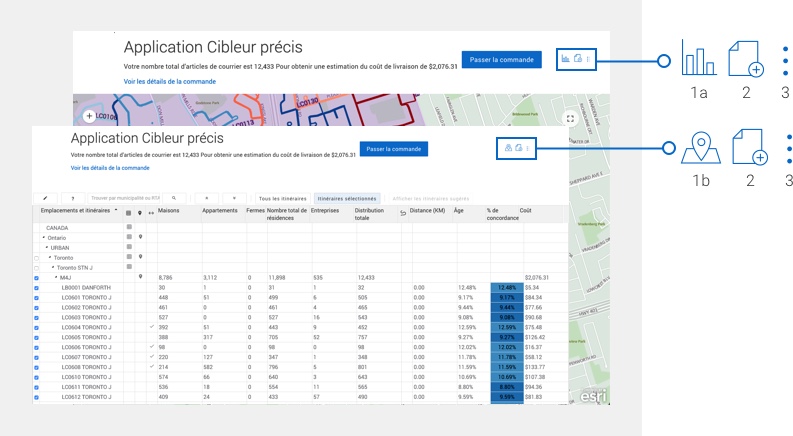793x436 pixels.
Task: Click map pin in M4J row
Action: (141, 277)
